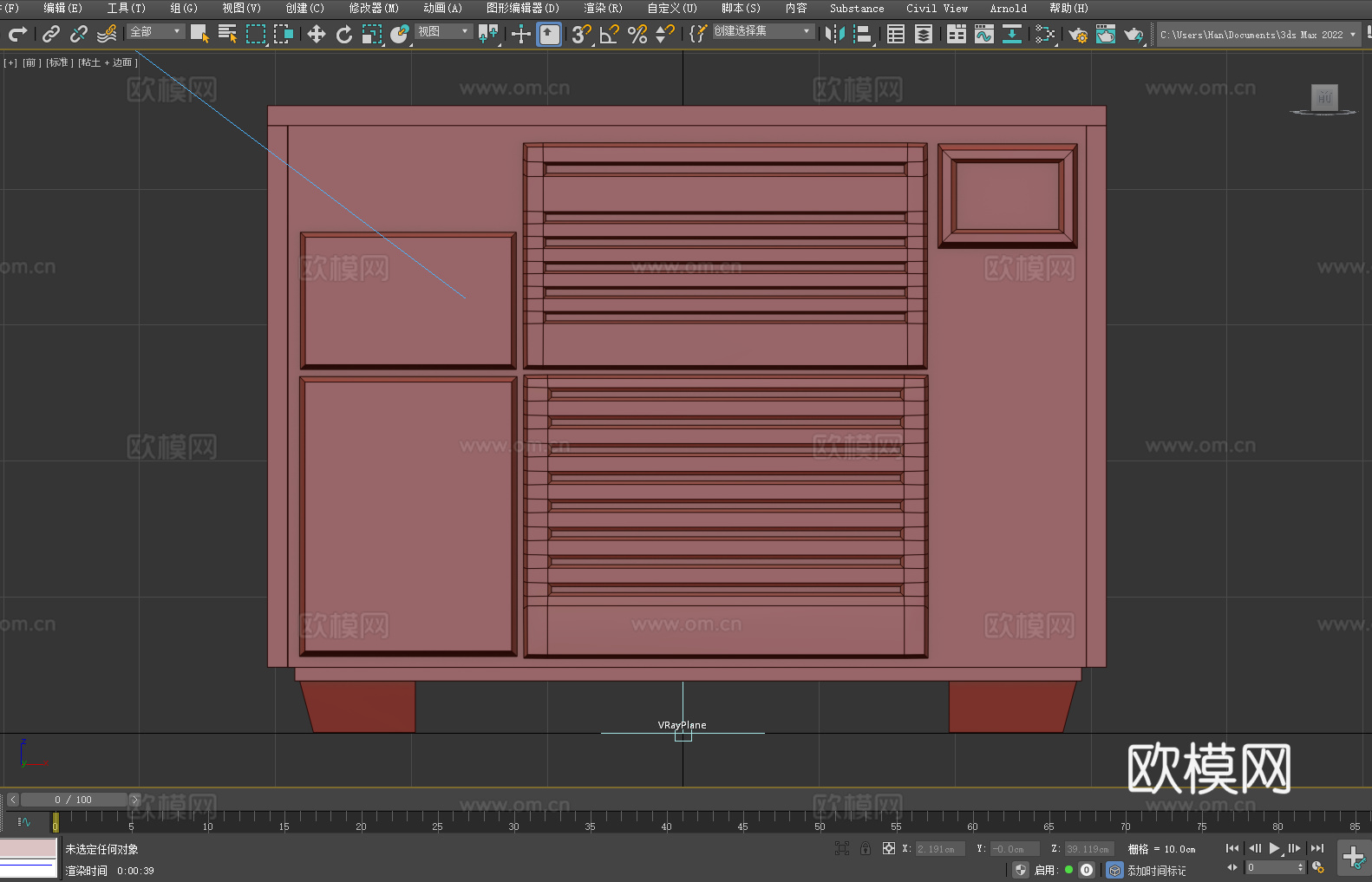The image size is (1372, 882).
Task: Click the Play Animation button
Action: point(1274,848)
